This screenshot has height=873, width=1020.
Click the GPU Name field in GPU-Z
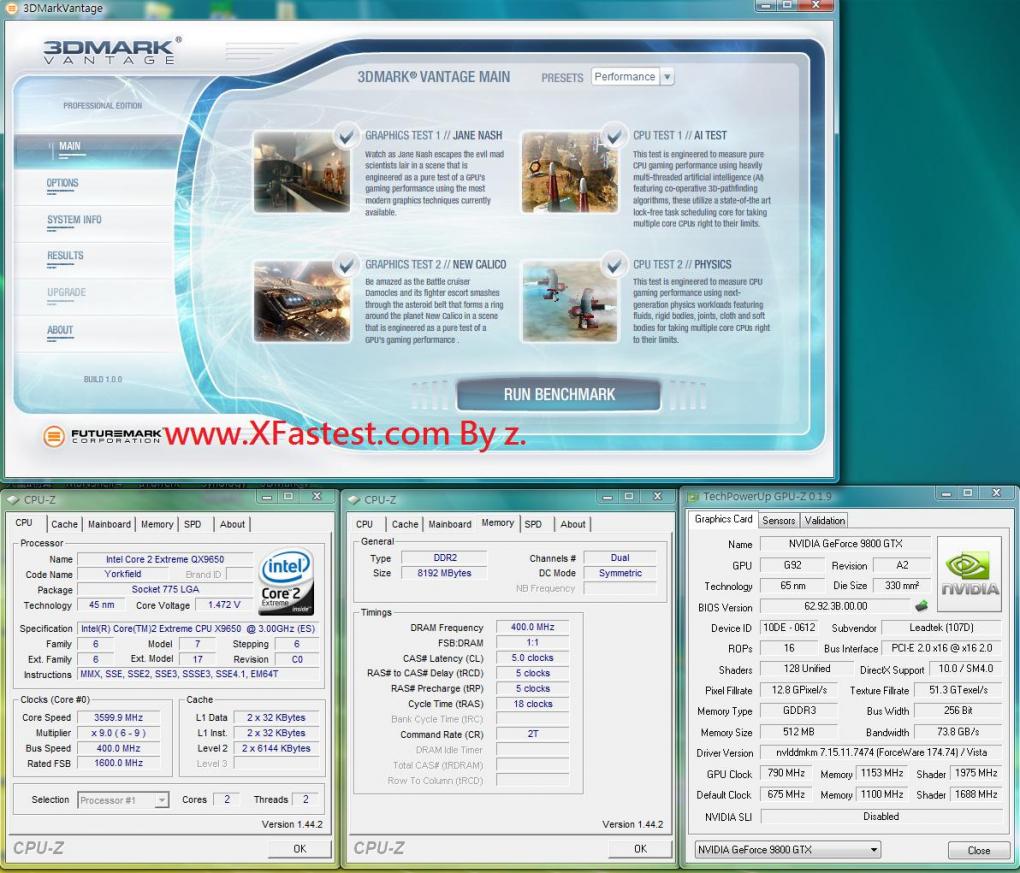[x=846, y=544]
